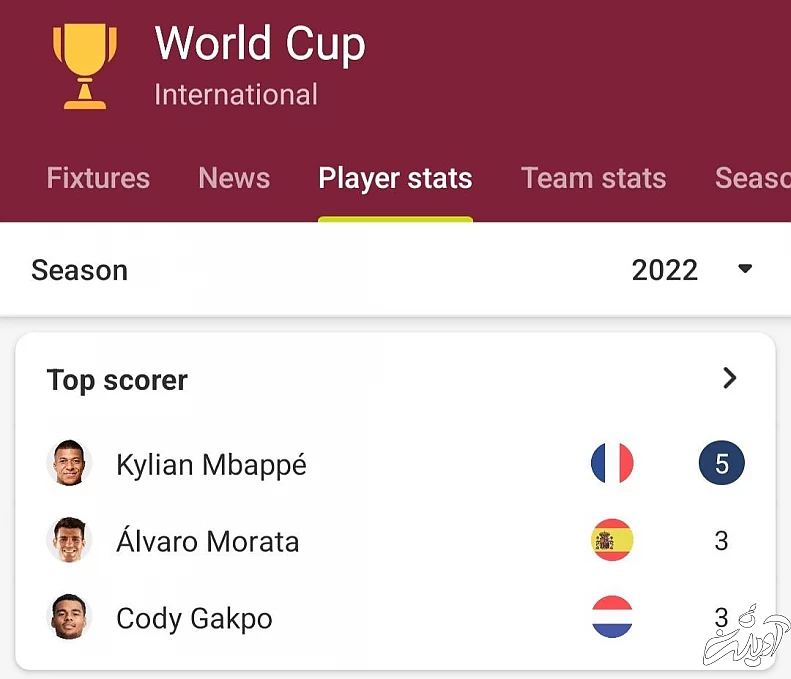Go to the Team stats tab
Viewport: 791px width, 679px height.
pyautogui.click(x=593, y=178)
